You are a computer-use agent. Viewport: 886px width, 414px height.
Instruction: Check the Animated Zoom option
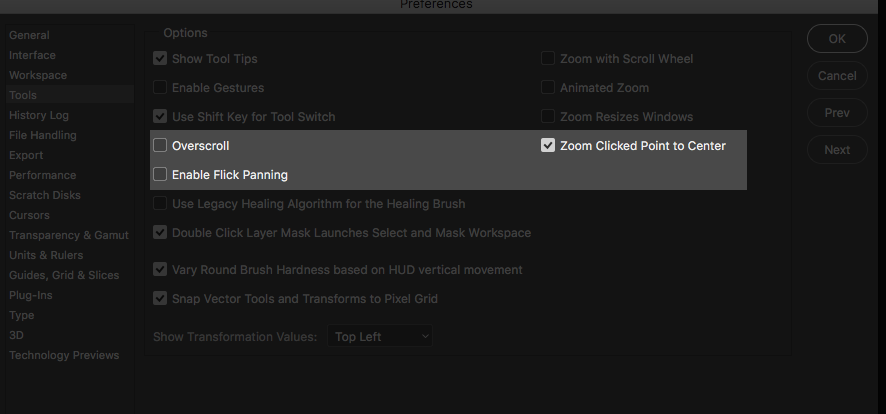coord(548,88)
